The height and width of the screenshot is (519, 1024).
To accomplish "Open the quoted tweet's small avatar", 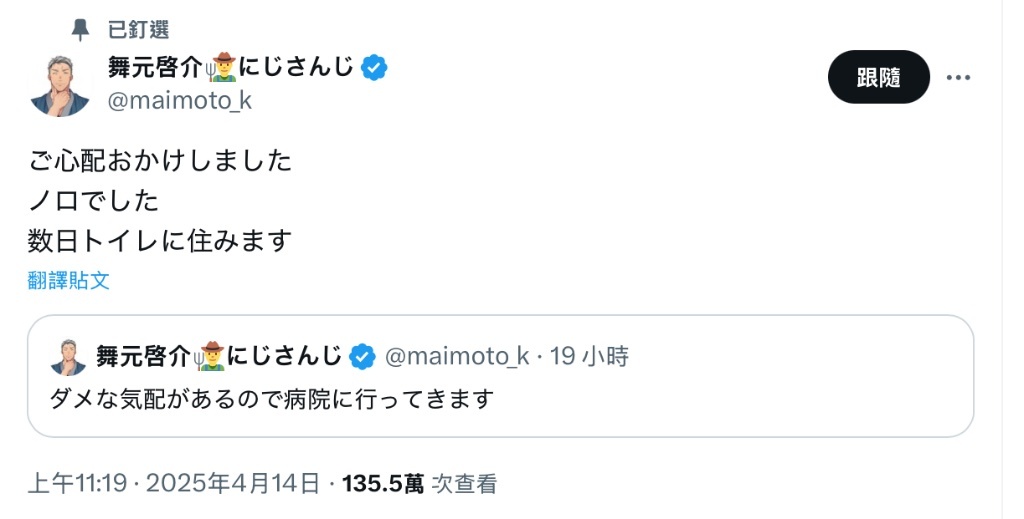I will tap(69, 357).
